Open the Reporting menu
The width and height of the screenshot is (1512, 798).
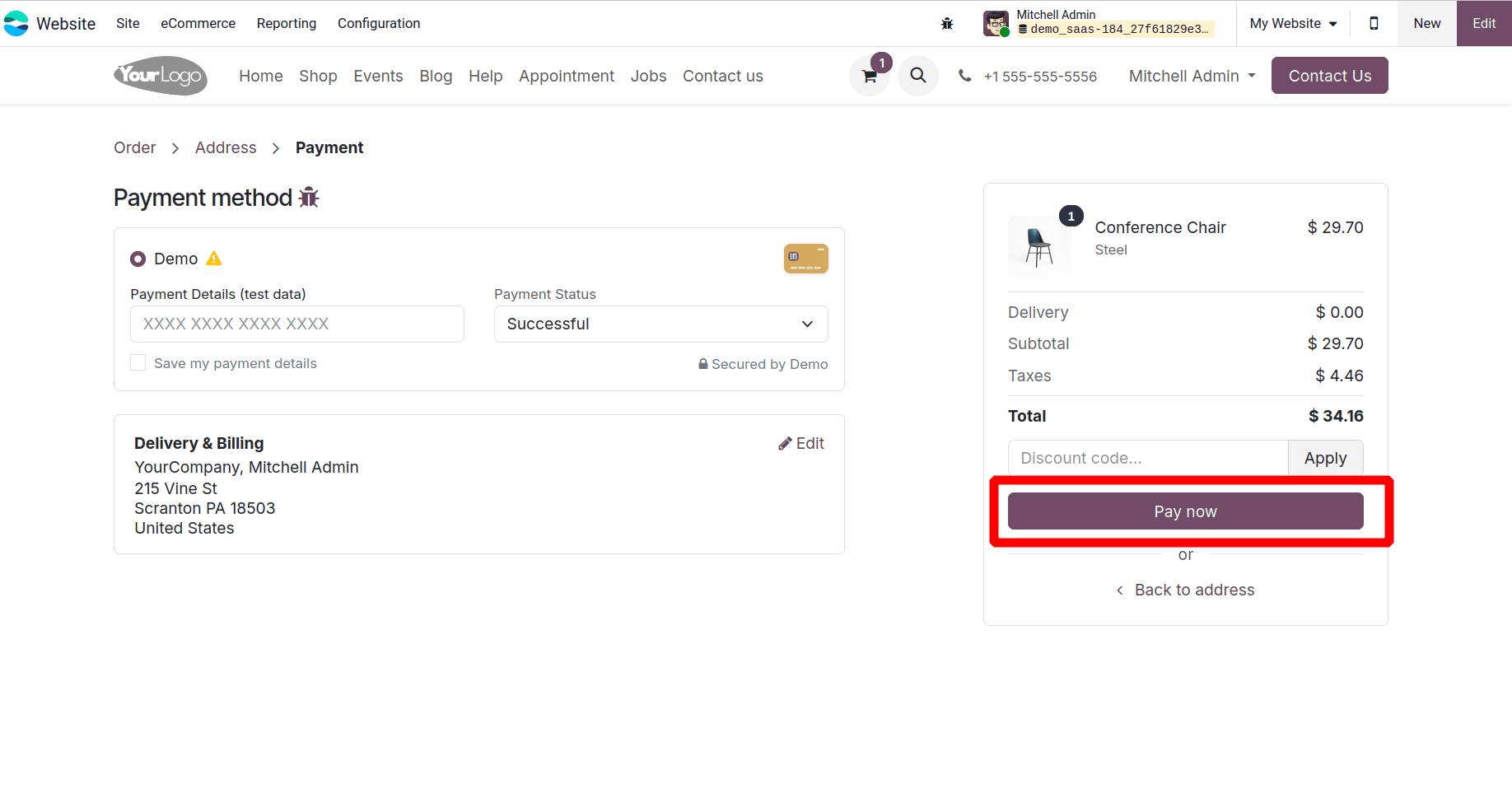coord(286,23)
